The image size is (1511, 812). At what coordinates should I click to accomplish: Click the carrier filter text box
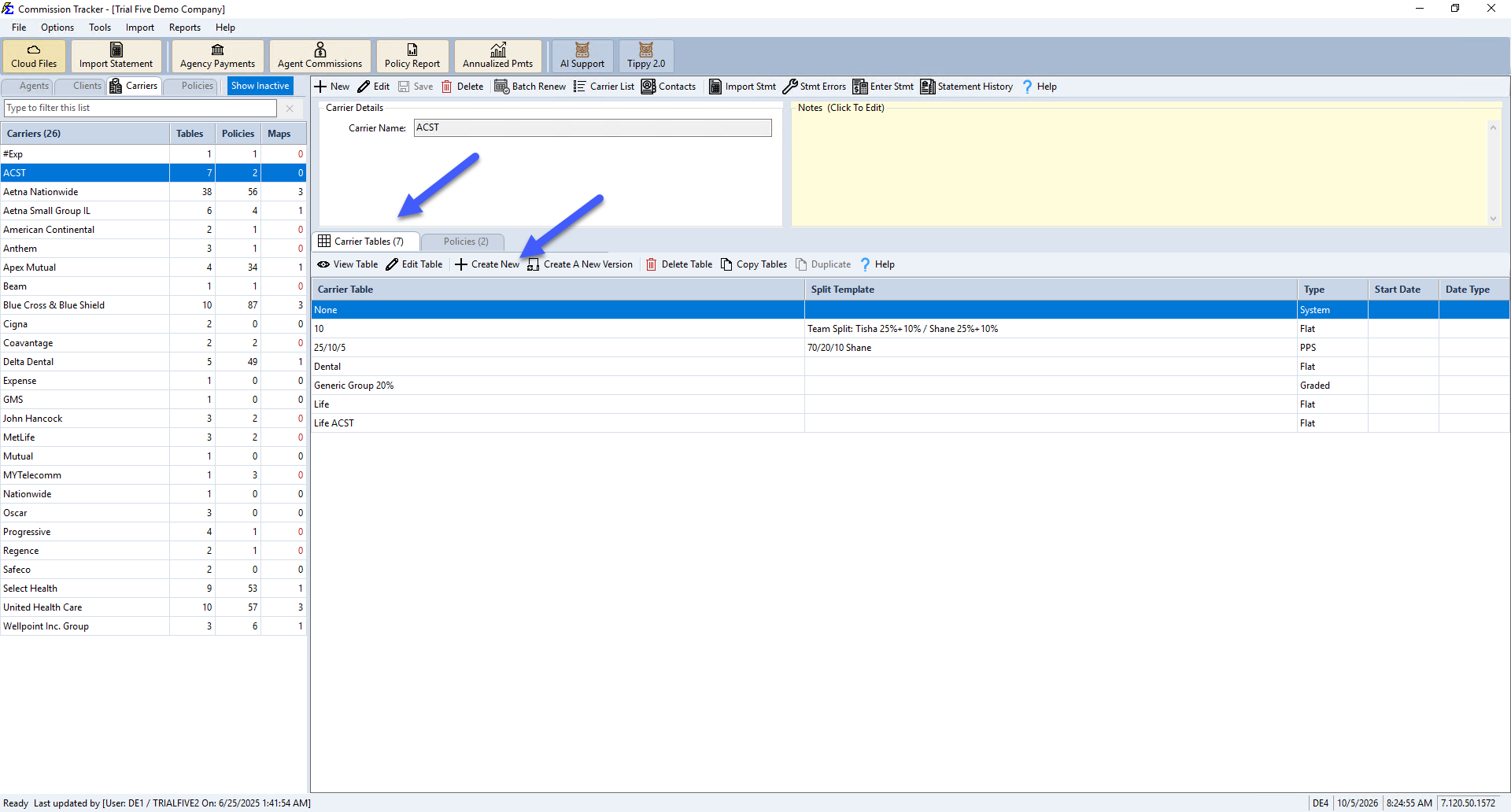click(141, 108)
